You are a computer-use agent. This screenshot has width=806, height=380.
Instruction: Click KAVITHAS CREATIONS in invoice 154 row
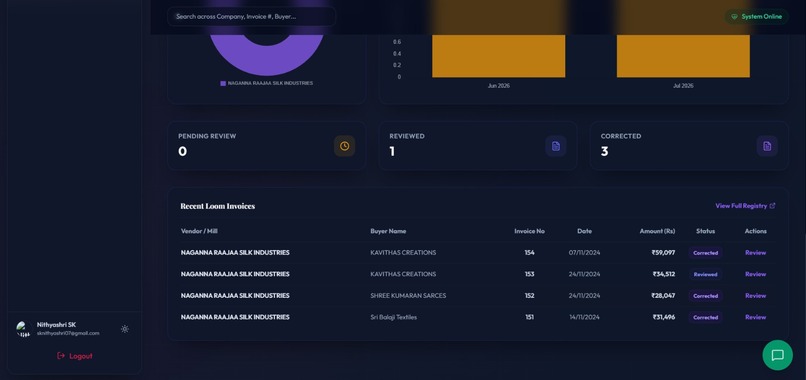403,252
